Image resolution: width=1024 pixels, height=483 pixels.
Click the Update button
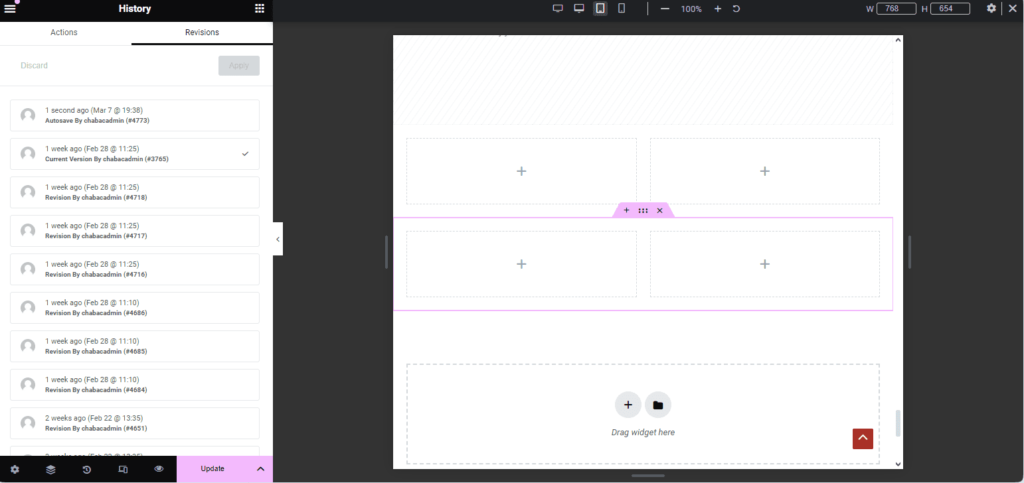pos(212,469)
